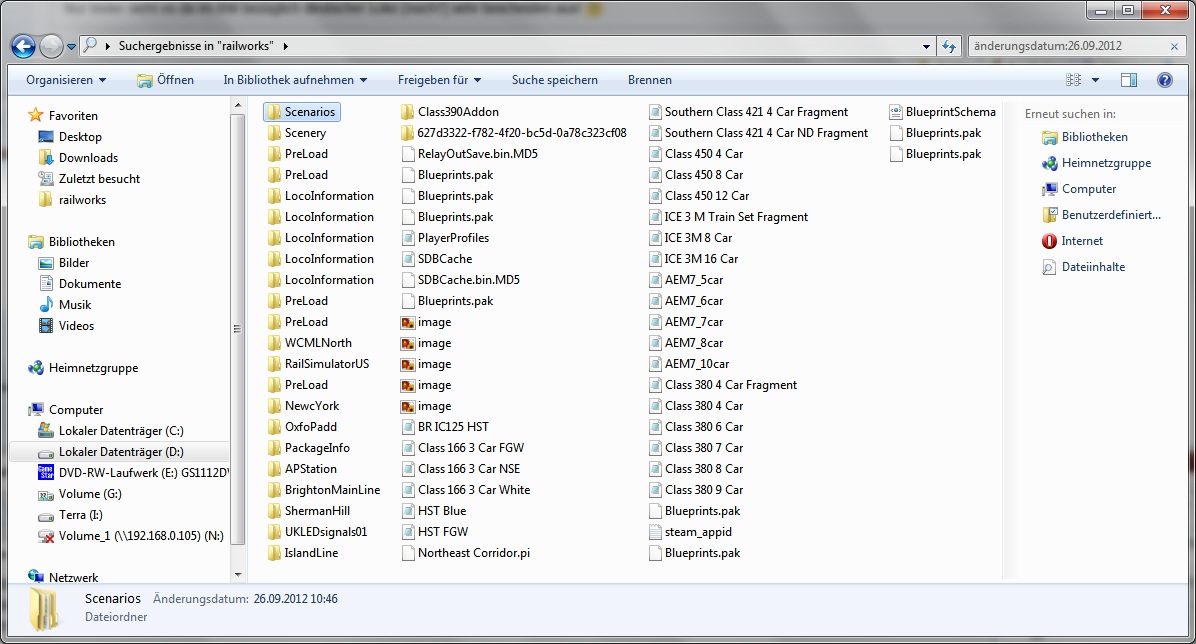Image resolution: width=1196 pixels, height=644 pixels.
Task: Open Freigeben für dropdown
Action: pos(439,80)
